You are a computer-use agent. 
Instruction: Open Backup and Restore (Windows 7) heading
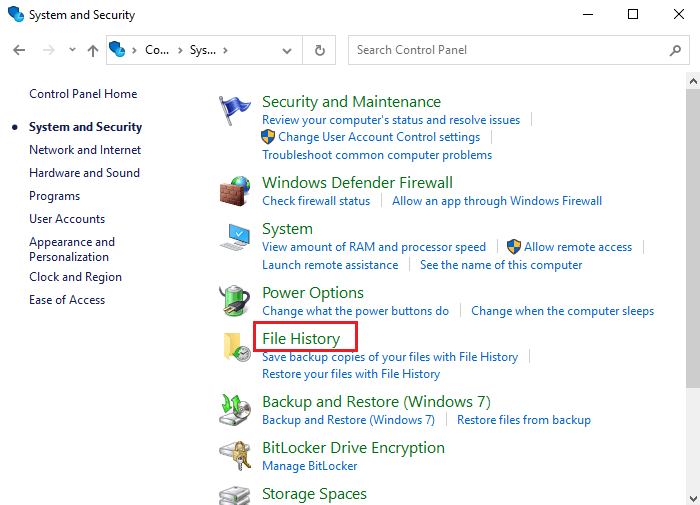click(x=376, y=402)
